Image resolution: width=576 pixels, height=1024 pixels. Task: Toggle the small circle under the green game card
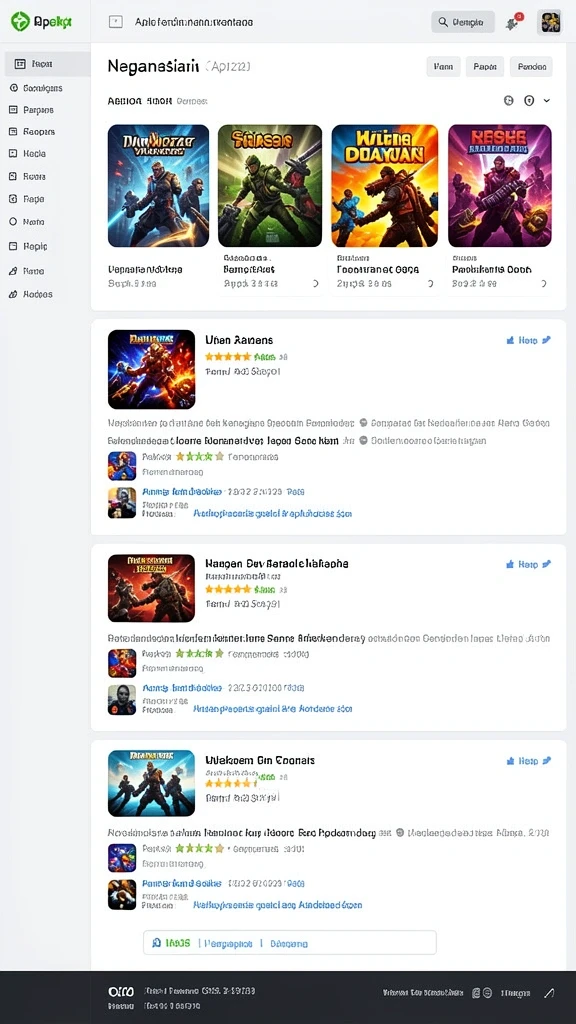tap(315, 284)
